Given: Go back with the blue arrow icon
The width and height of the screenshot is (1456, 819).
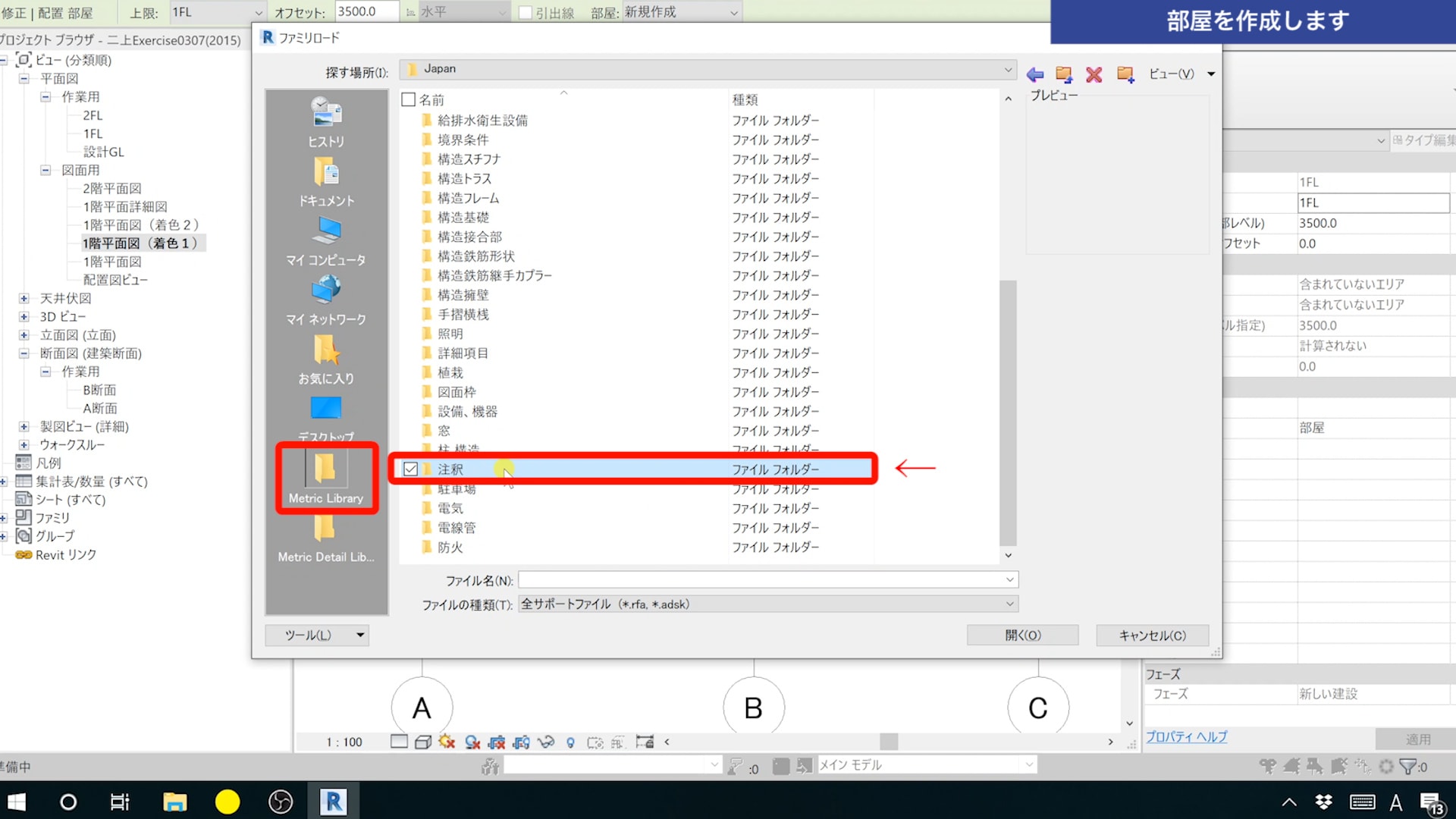Looking at the screenshot, I should (x=1035, y=74).
